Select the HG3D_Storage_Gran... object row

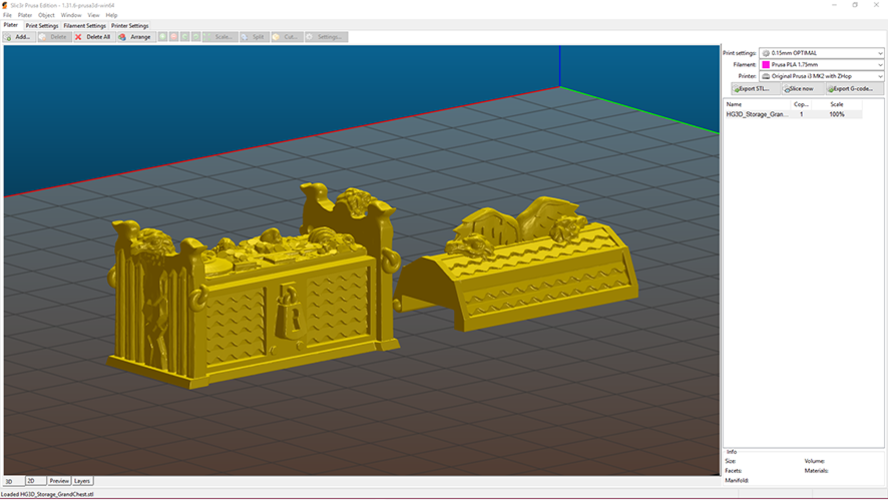point(793,114)
